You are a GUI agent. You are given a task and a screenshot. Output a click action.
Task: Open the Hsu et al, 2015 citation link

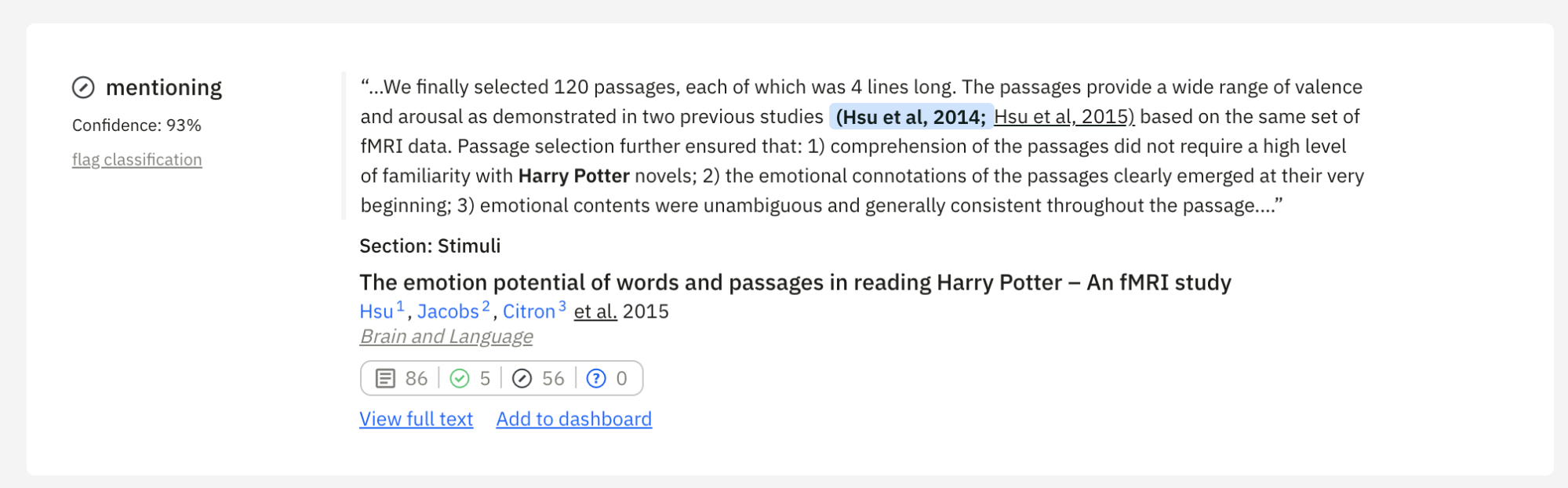point(1062,115)
